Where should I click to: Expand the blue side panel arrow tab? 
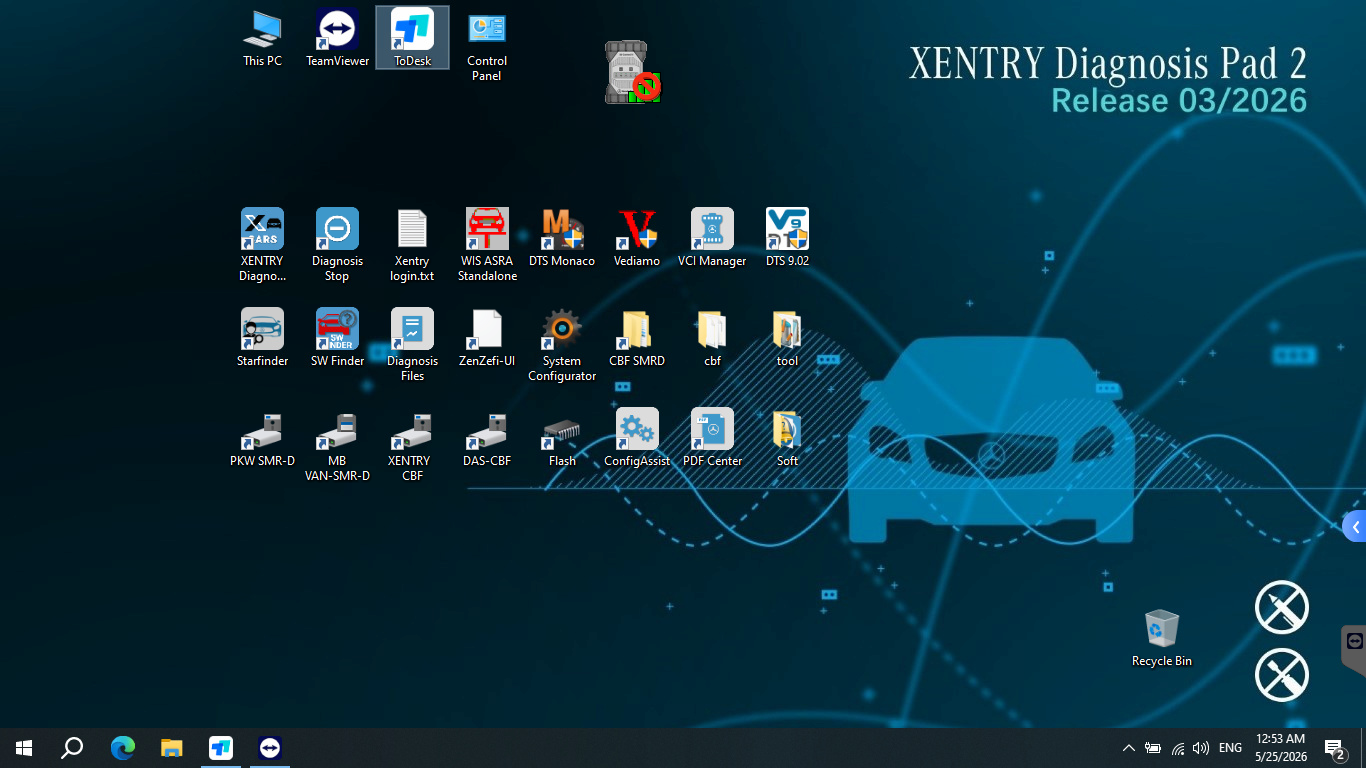coord(1355,527)
